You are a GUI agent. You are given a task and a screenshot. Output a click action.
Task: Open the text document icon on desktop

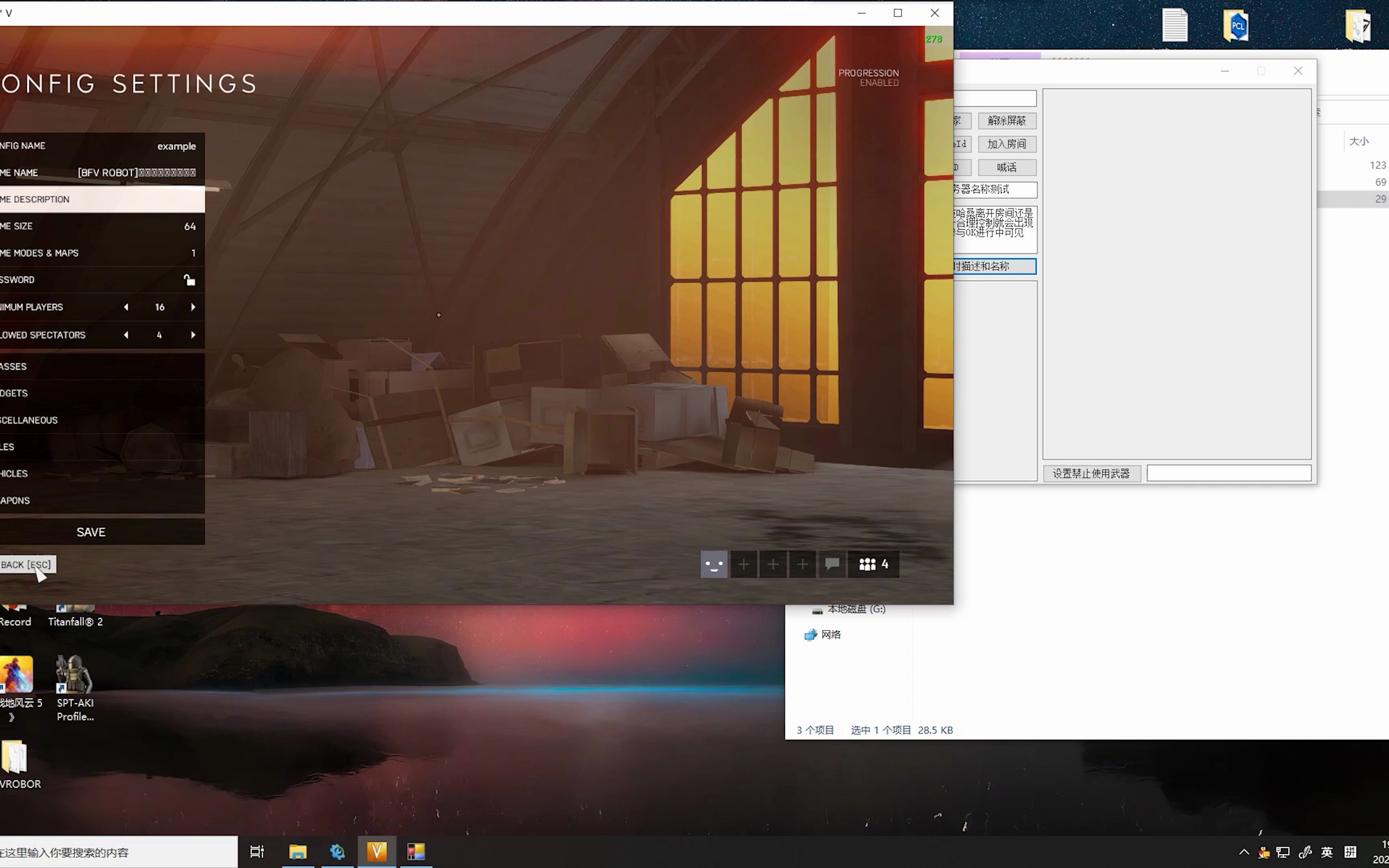(1174, 26)
